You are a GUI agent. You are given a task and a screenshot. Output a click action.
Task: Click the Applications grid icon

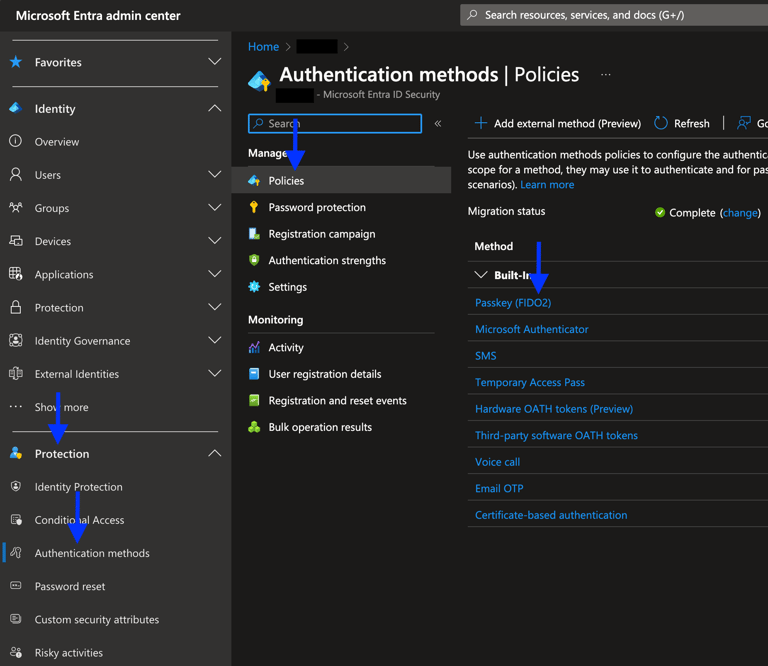16,274
